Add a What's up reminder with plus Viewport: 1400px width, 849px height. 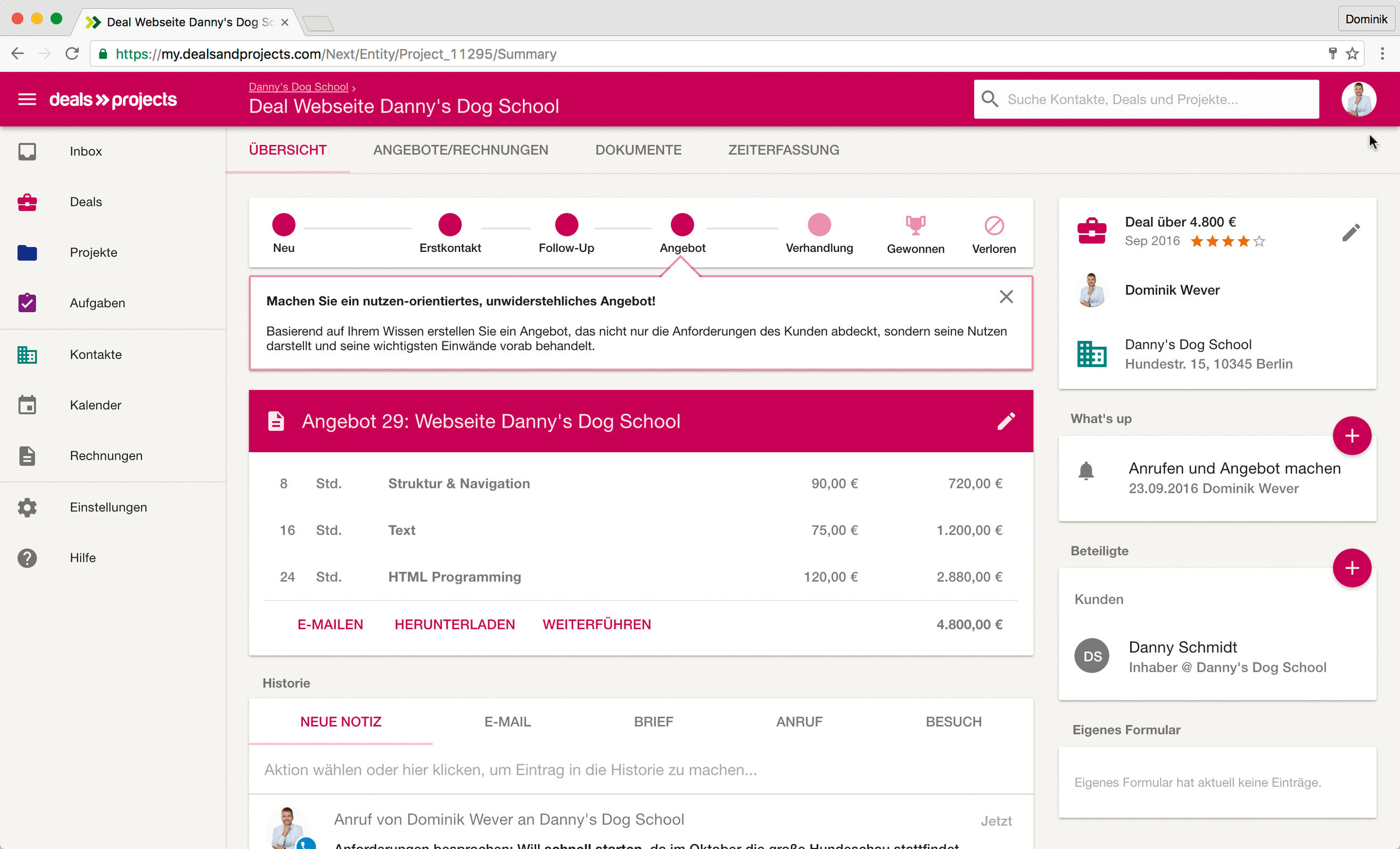coord(1352,436)
